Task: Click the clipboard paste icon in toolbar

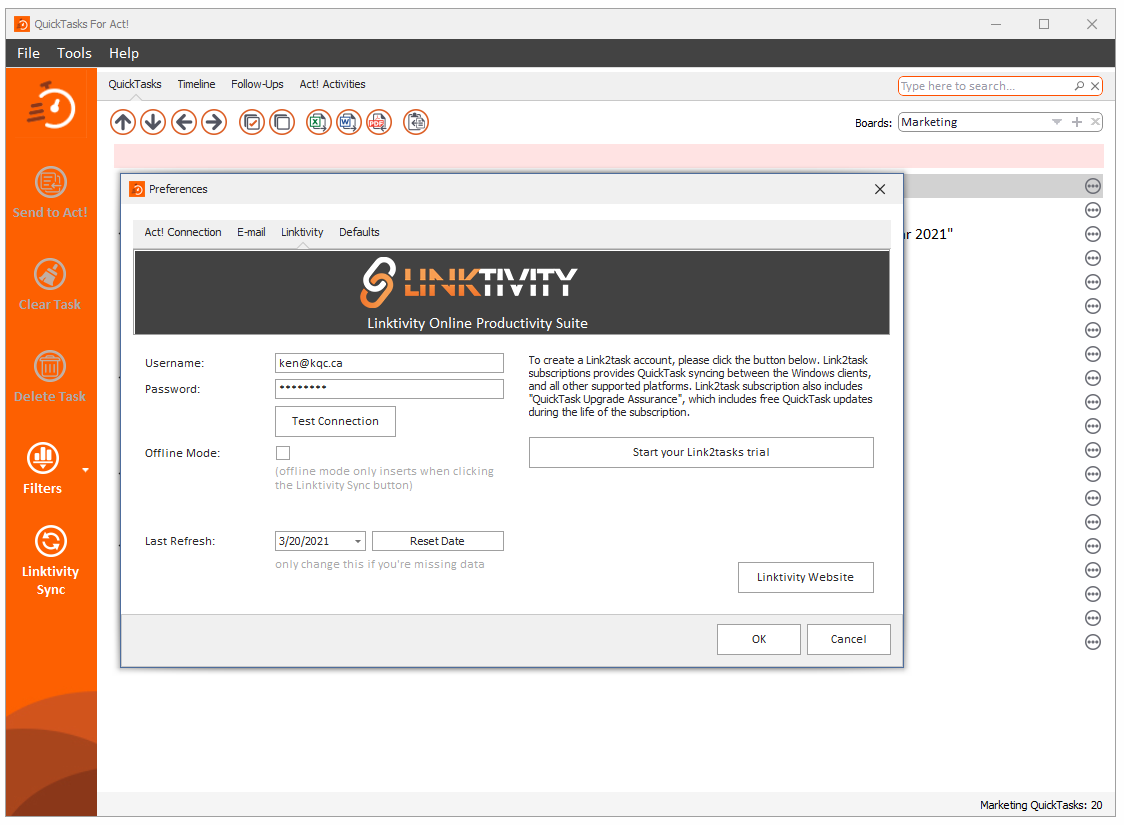Action: click(x=416, y=123)
